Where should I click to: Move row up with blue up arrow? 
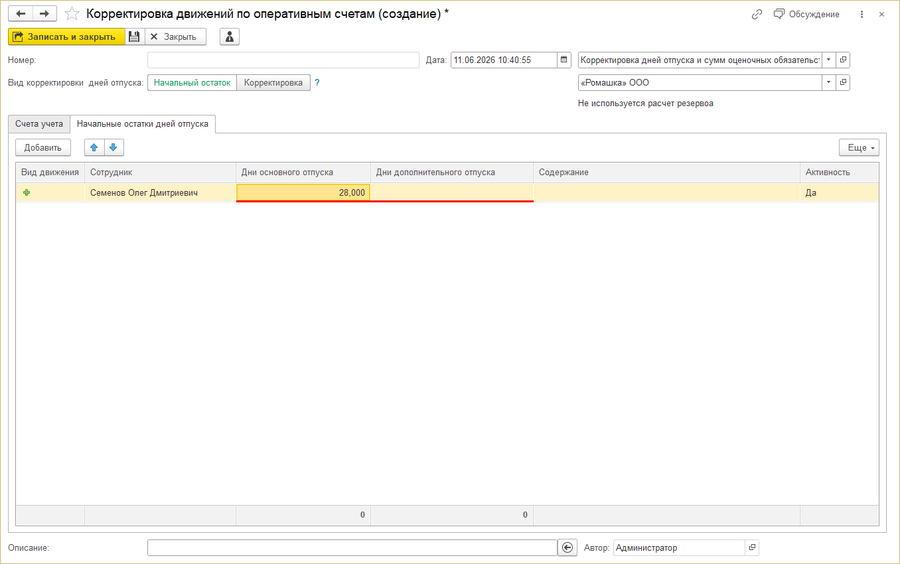(94, 147)
